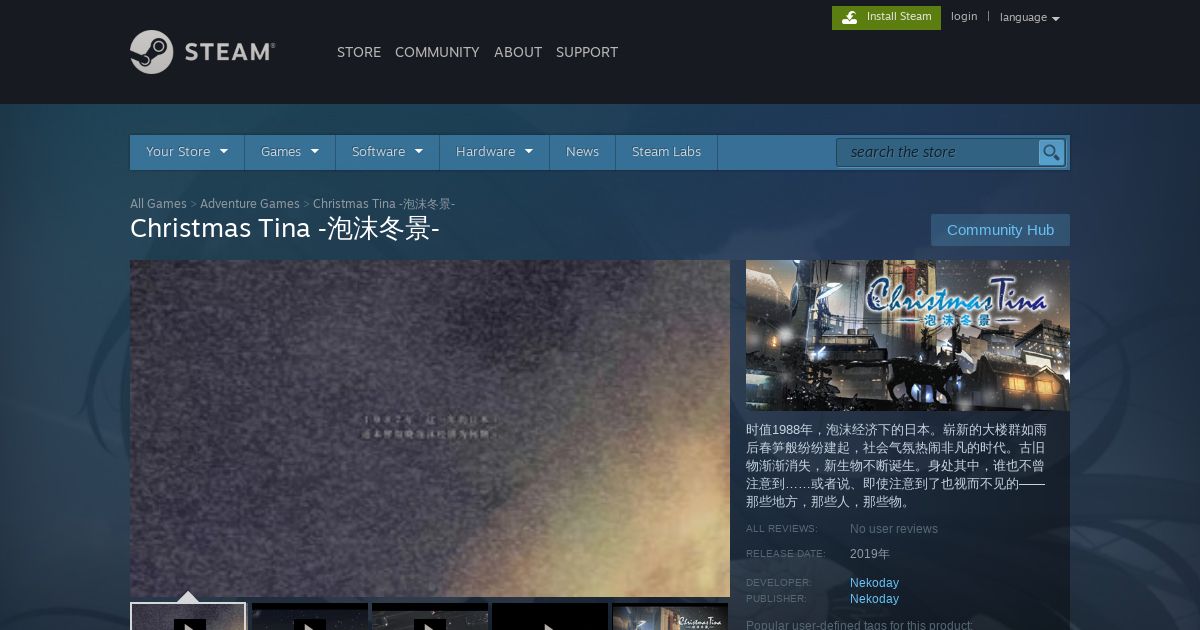Select the third video thumbnail
Viewport: 1200px width, 630px height.
[430, 617]
